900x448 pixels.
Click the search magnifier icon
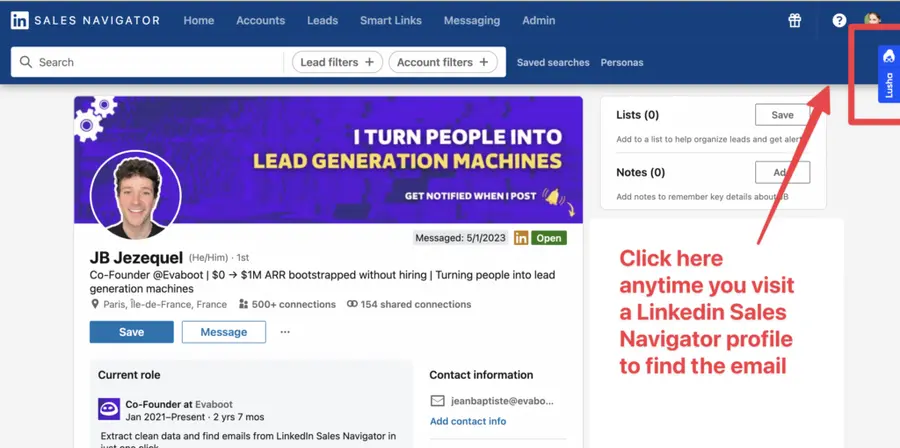point(26,62)
